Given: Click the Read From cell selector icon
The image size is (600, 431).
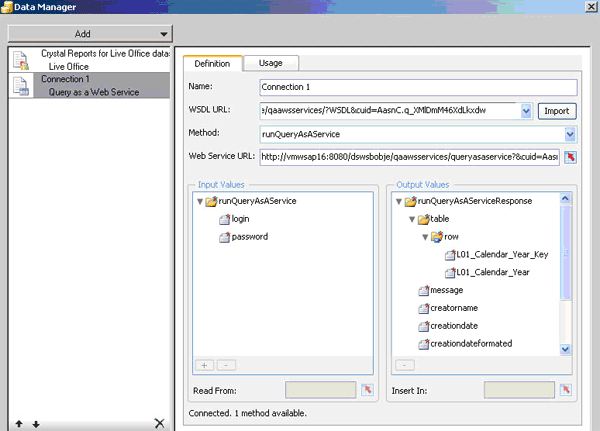Looking at the screenshot, I should click(x=366, y=389).
